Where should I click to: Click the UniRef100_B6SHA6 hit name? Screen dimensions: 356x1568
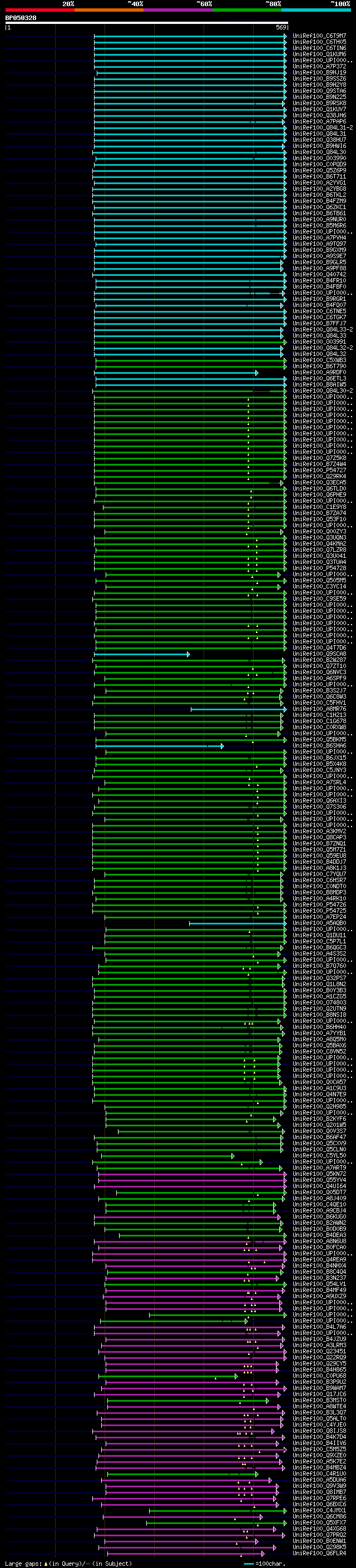(319, 746)
